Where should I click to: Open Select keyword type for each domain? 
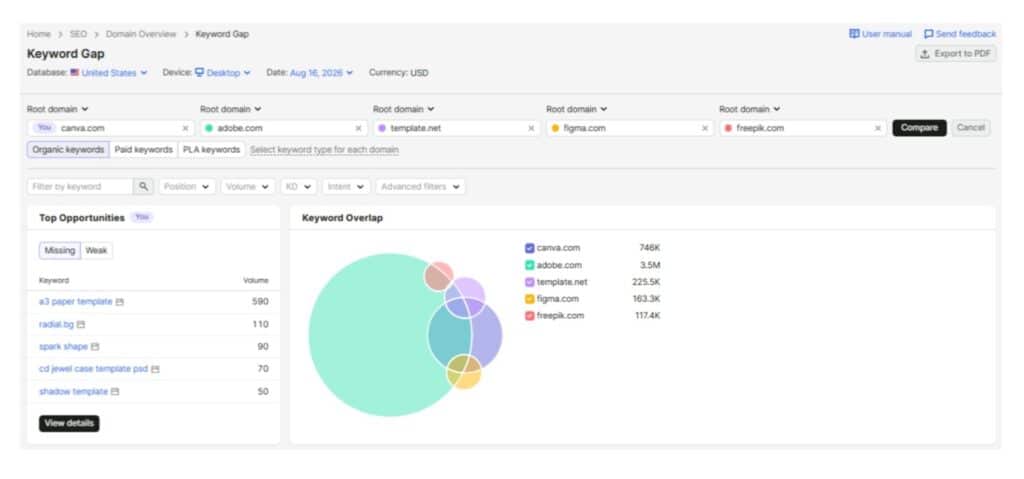[325, 150]
